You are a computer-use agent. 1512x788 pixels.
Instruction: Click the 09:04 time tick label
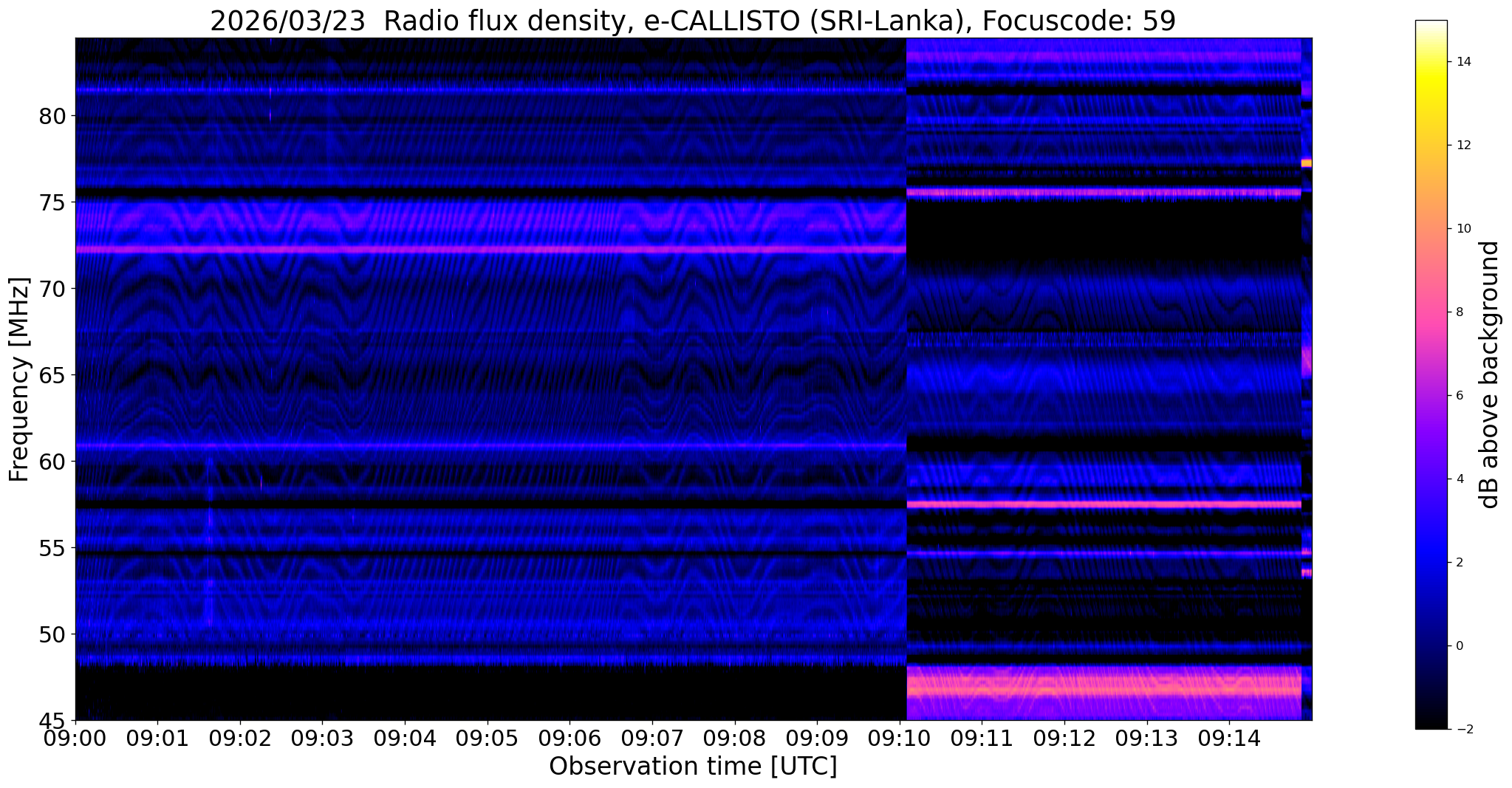click(x=405, y=738)
